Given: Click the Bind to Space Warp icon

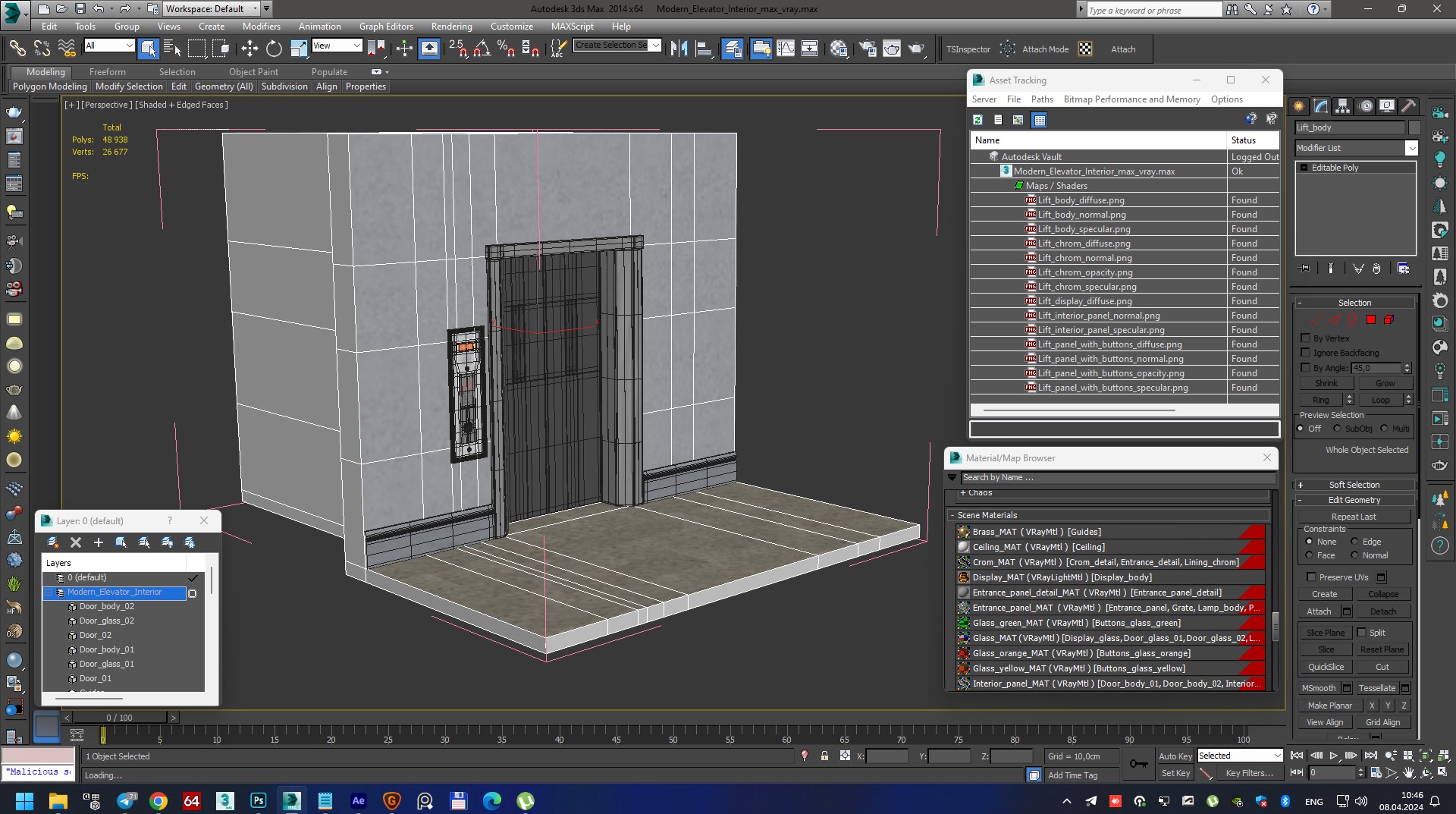Looking at the screenshot, I should (67, 49).
